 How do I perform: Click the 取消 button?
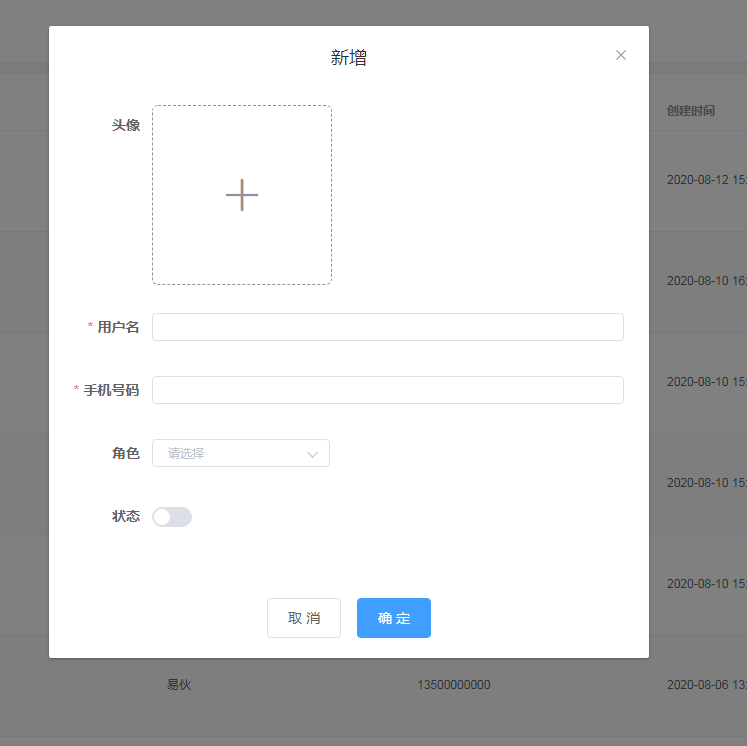point(304,618)
